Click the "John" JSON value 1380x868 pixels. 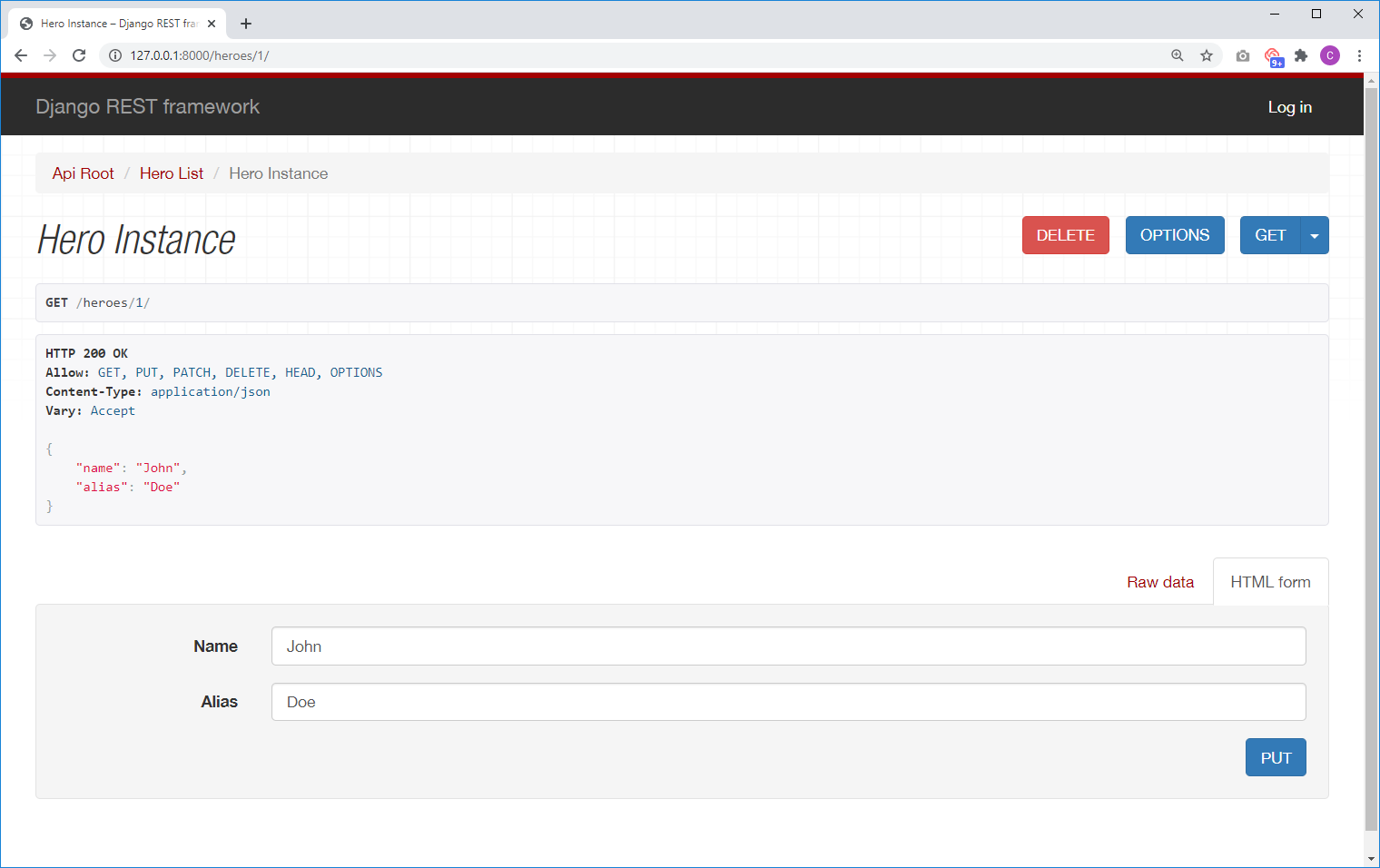tap(158, 468)
